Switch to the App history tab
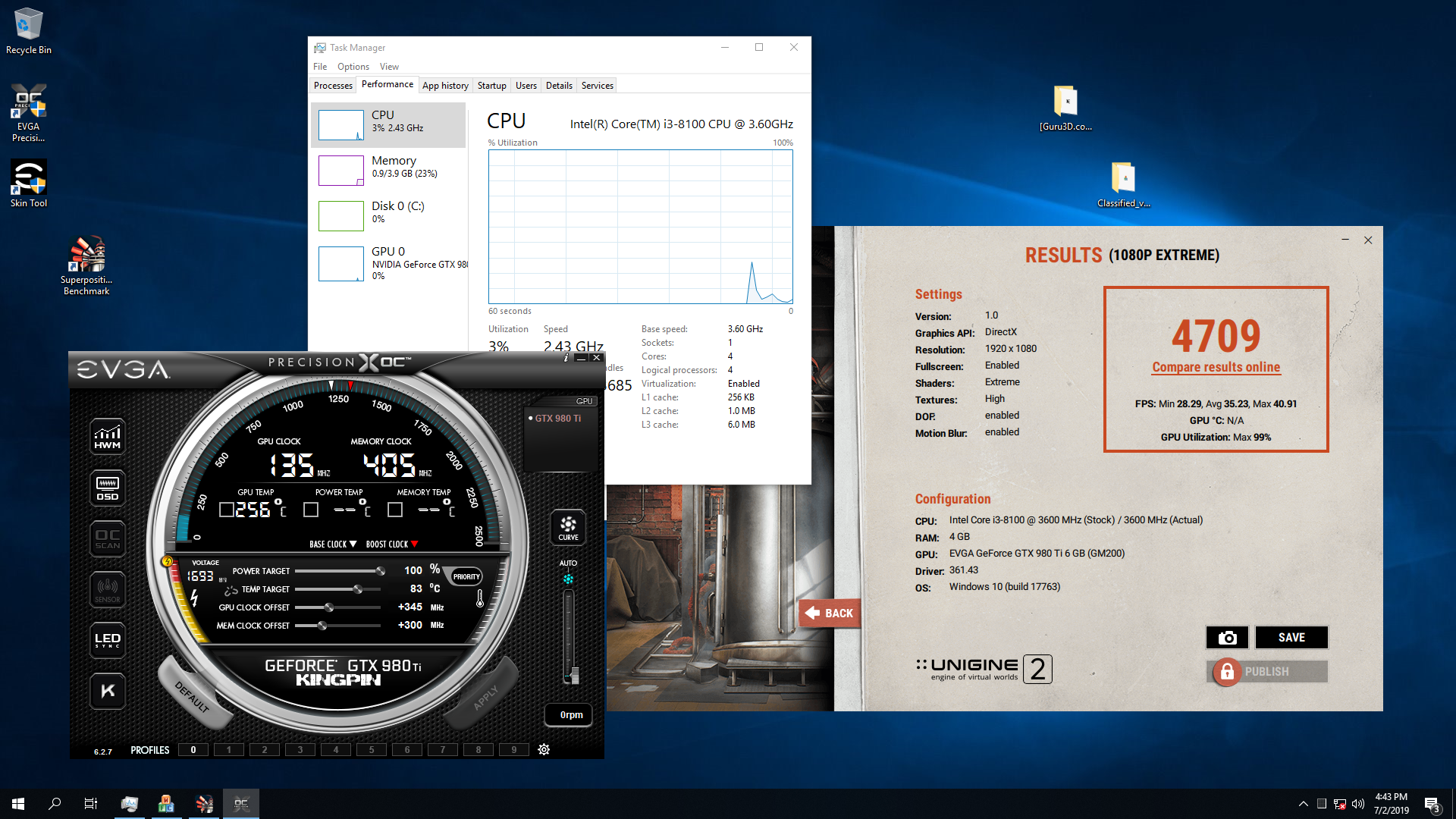 (445, 86)
